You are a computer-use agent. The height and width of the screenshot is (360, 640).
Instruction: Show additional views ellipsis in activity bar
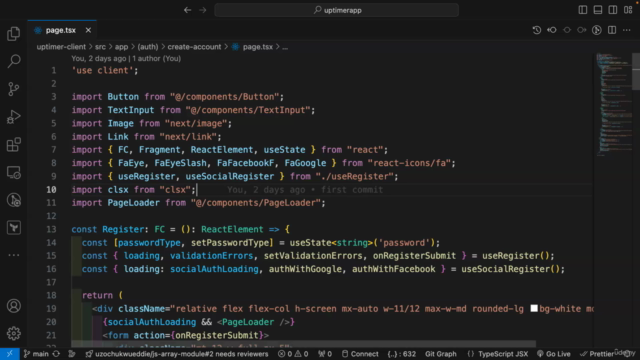tap(13, 255)
